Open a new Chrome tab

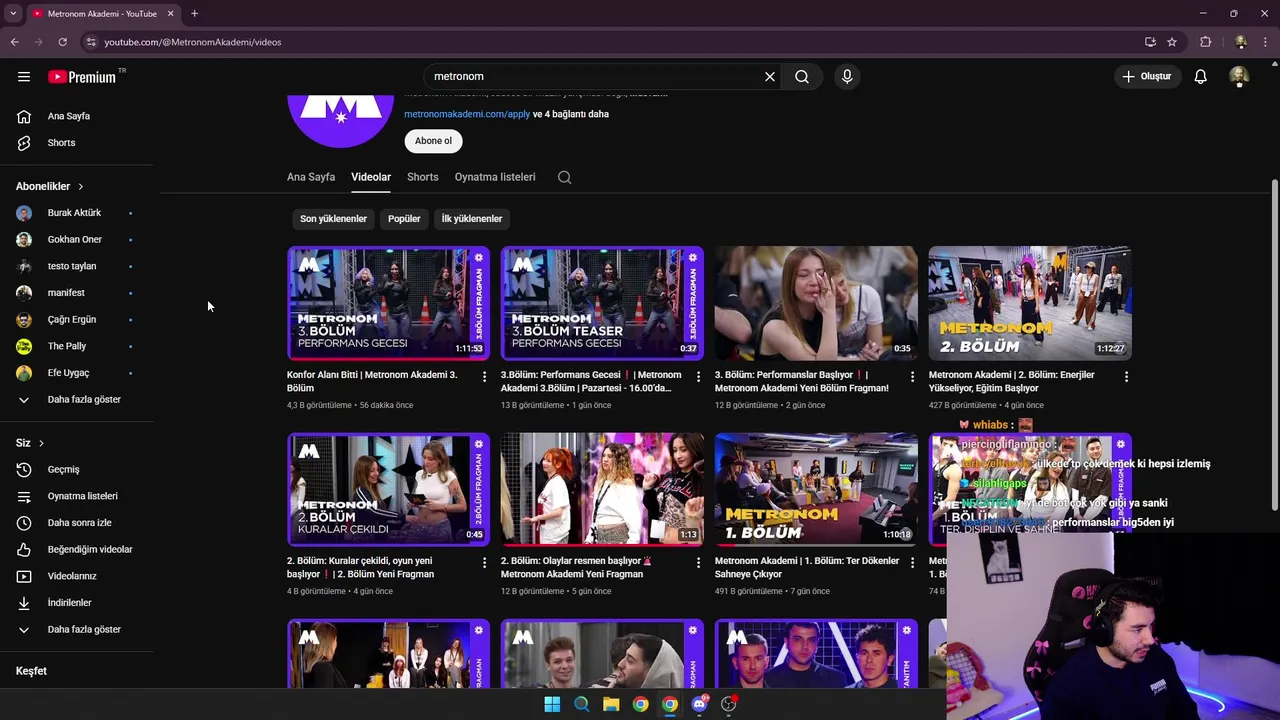(x=194, y=14)
